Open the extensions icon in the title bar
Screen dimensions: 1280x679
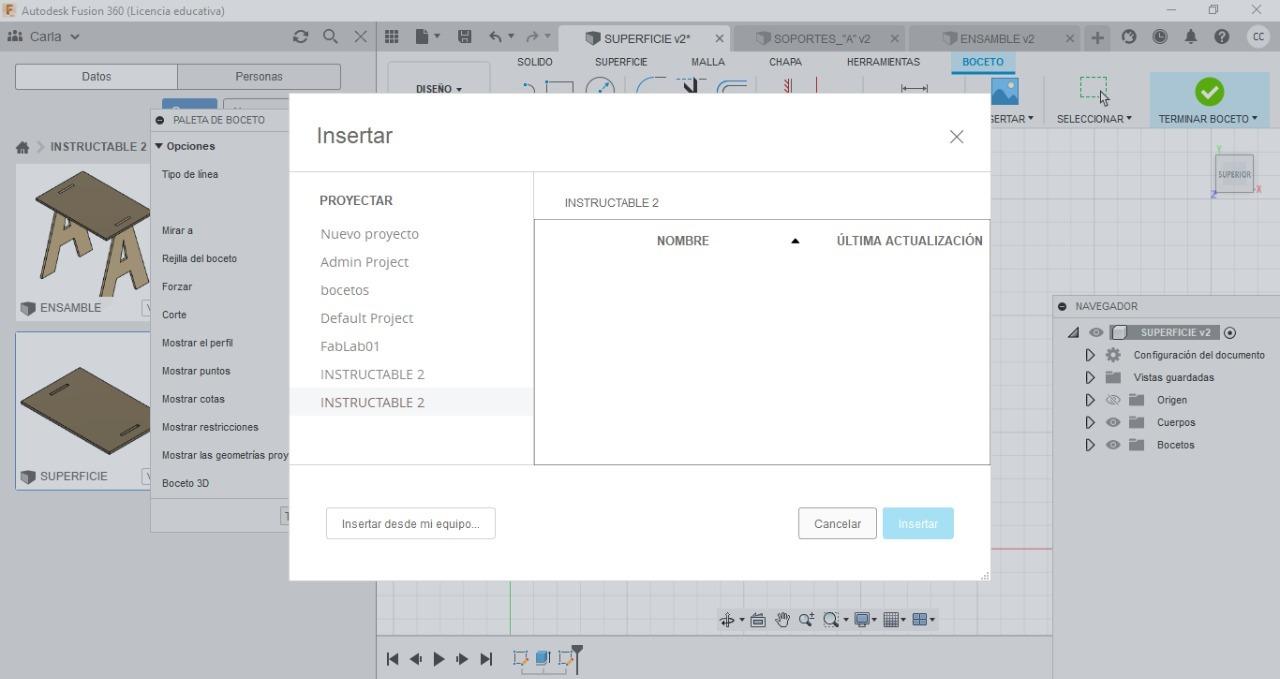pos(1129,37)
